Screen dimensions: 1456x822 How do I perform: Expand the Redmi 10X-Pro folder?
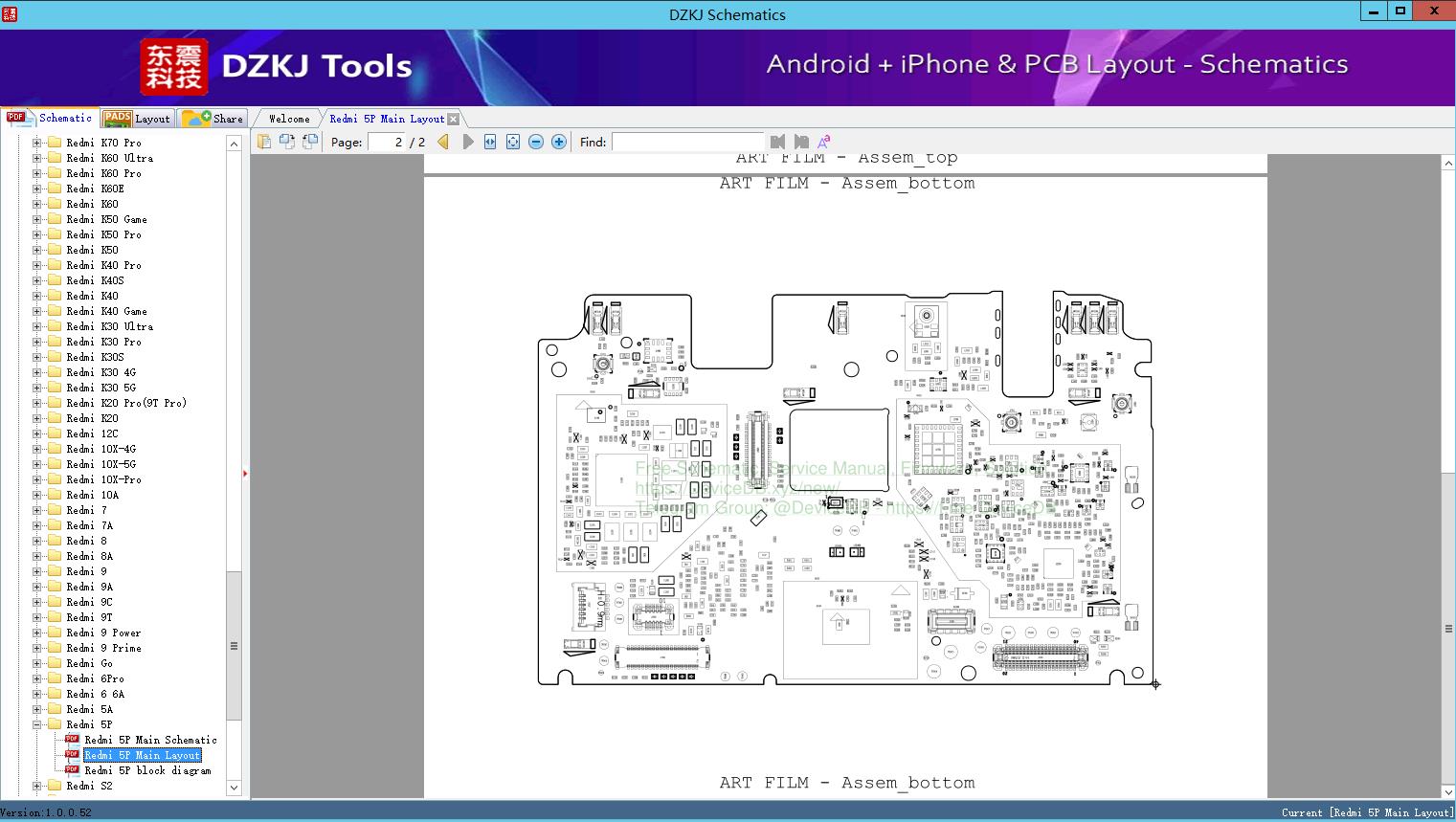(x=36, y=479)
